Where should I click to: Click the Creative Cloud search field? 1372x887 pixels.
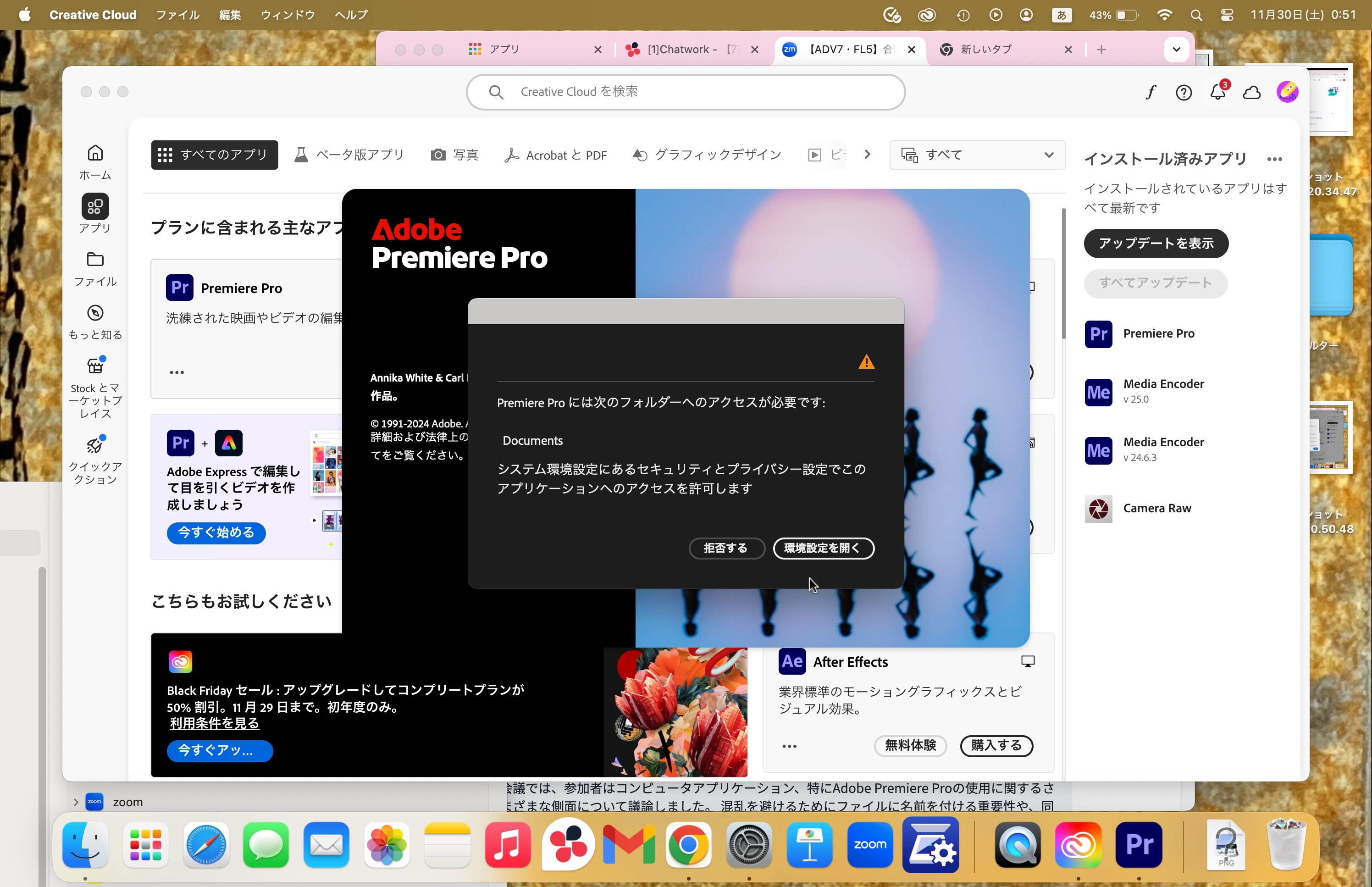(685, 92)
